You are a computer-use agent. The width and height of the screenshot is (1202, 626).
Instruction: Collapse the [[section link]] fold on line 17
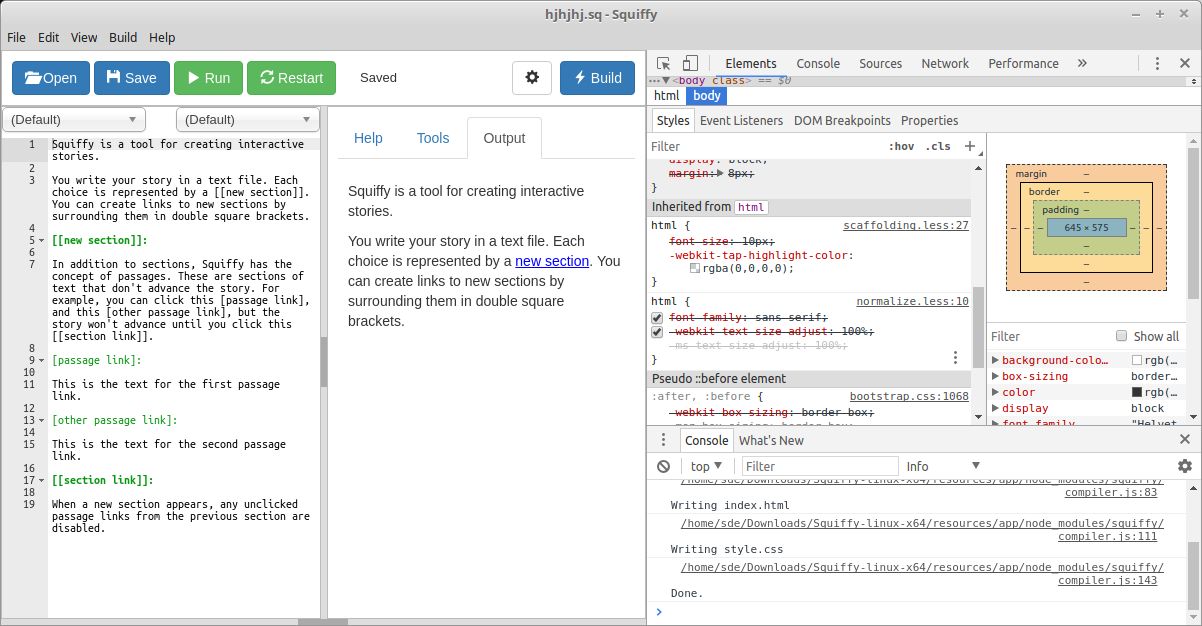pos(41,481)
